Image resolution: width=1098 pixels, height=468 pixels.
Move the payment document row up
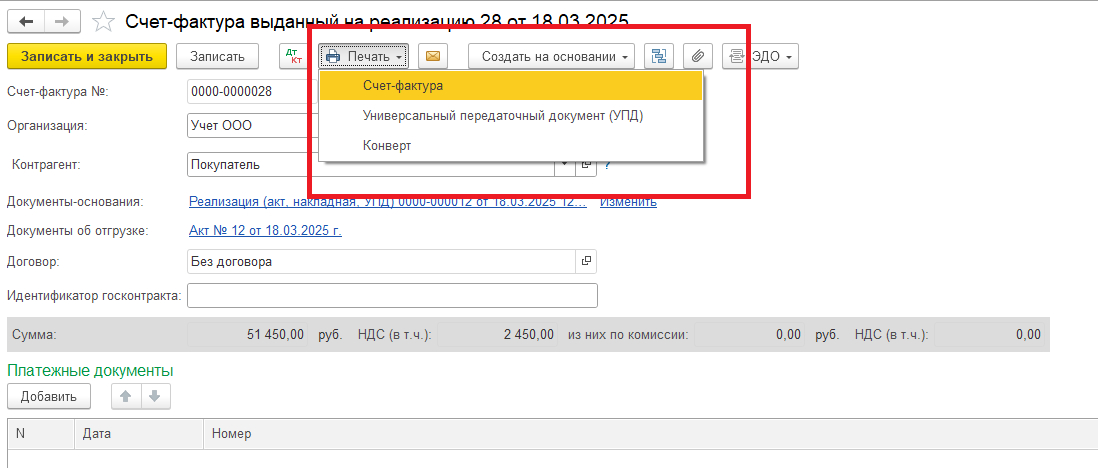pos(126,397)
